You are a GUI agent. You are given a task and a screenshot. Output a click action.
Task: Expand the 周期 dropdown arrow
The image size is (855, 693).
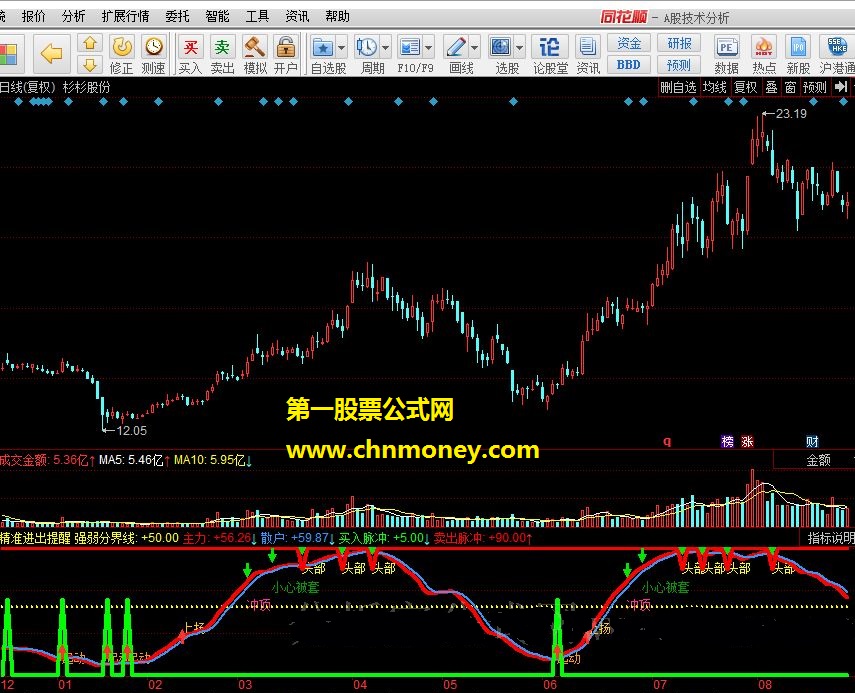coord(386,48)
